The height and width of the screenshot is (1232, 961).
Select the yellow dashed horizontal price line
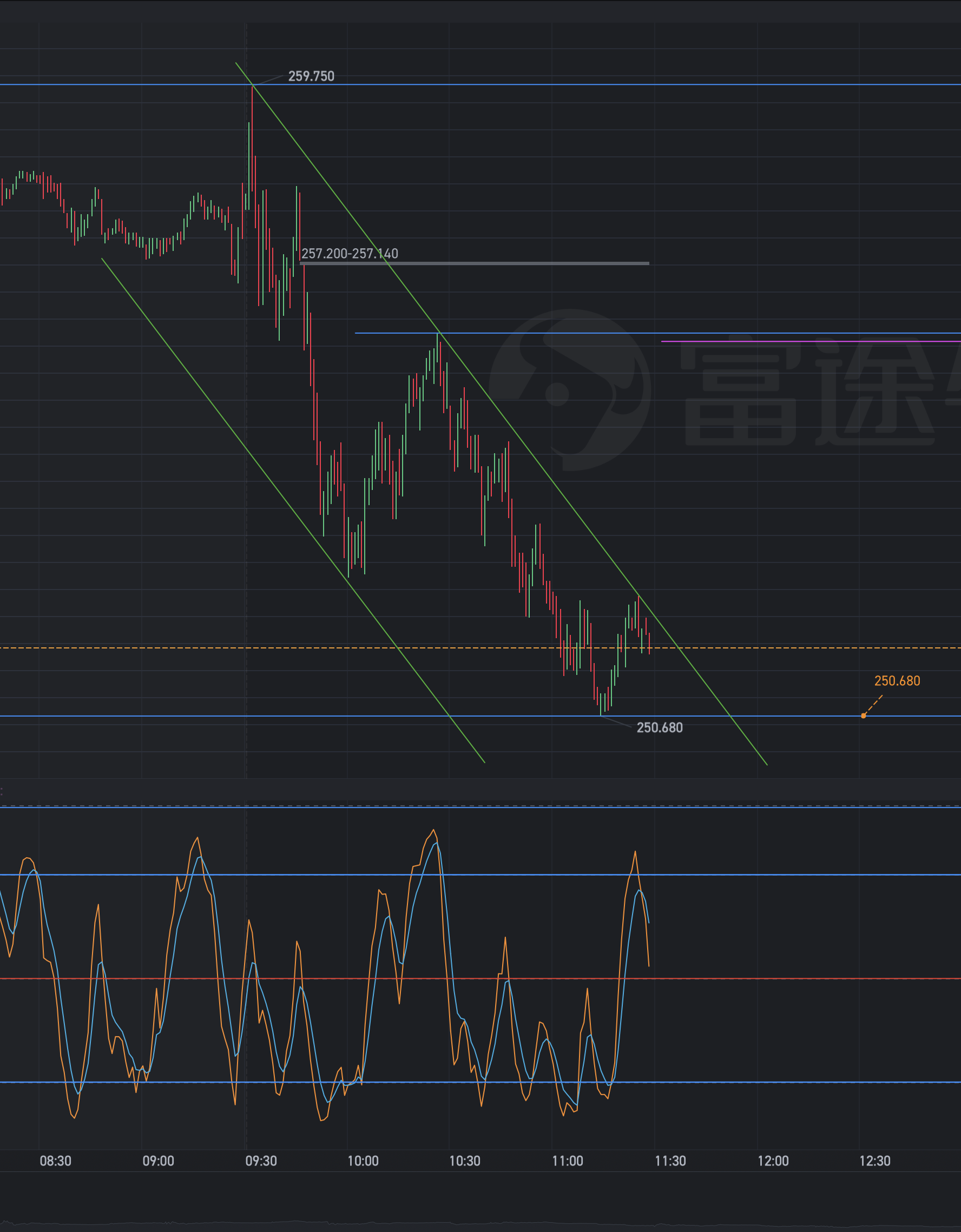[x=480, y=648]
